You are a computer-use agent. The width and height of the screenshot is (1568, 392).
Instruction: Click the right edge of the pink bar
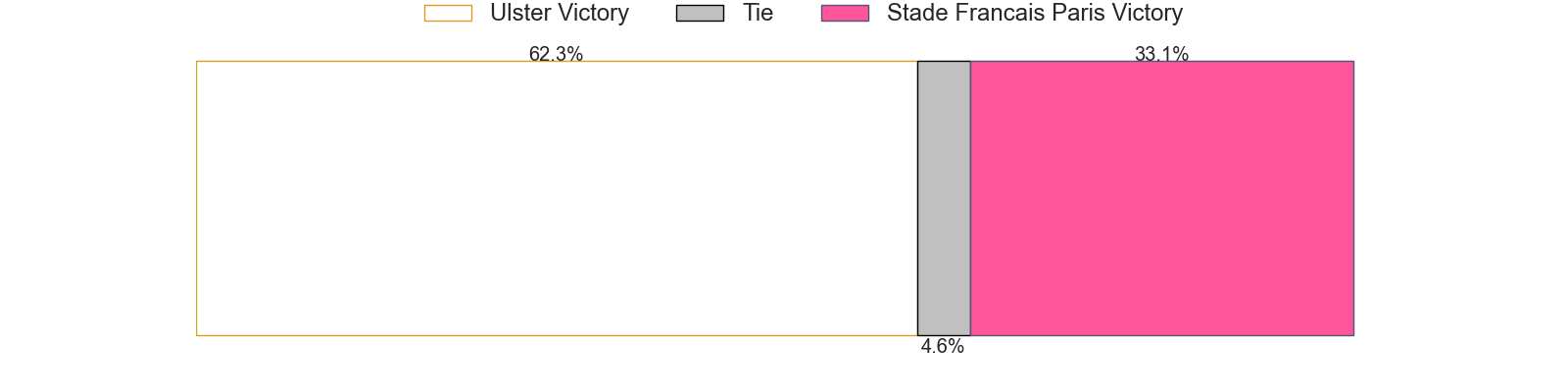[1353, 198]
